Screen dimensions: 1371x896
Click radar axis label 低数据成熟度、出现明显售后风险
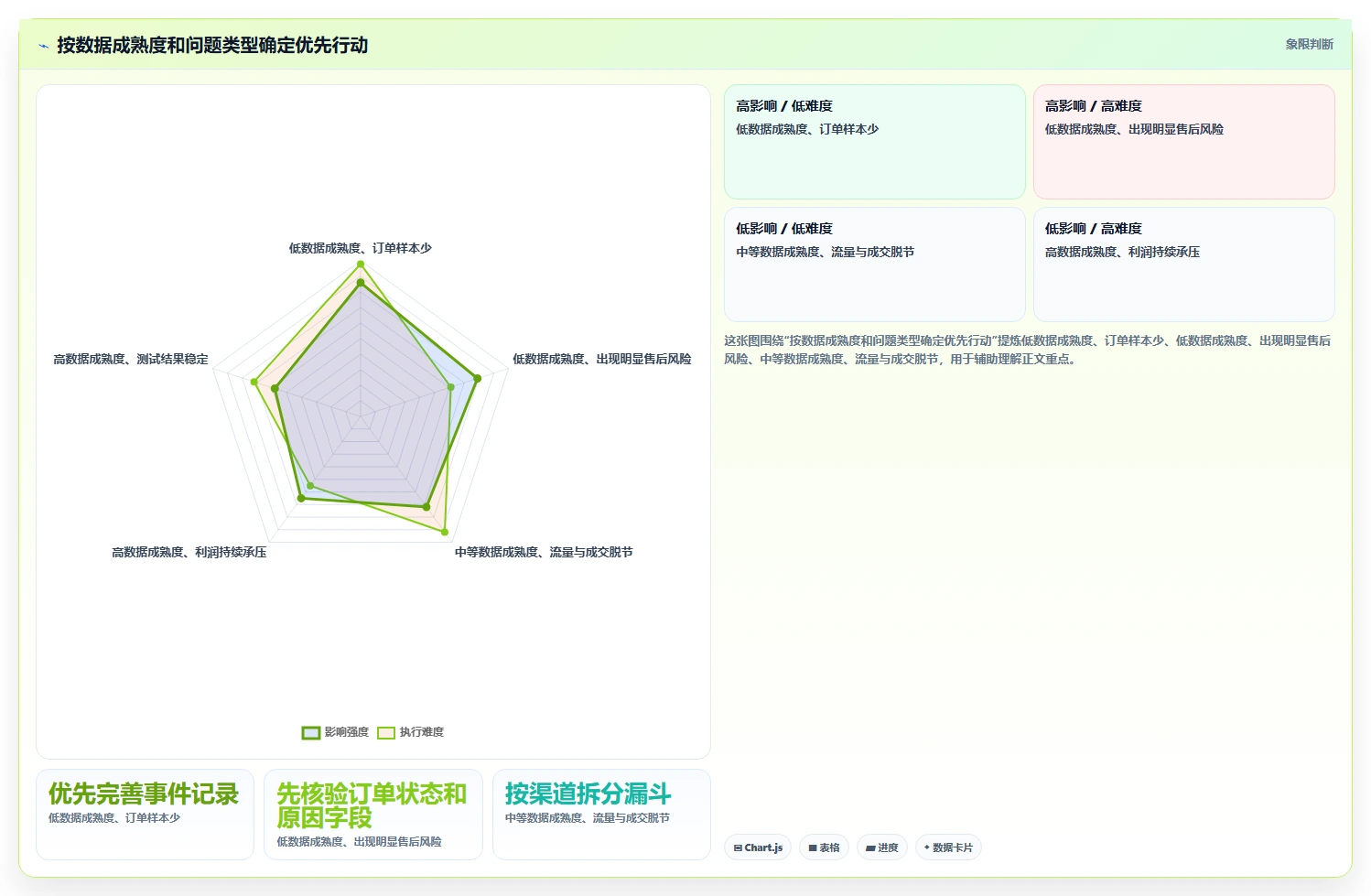coord(602,359)
